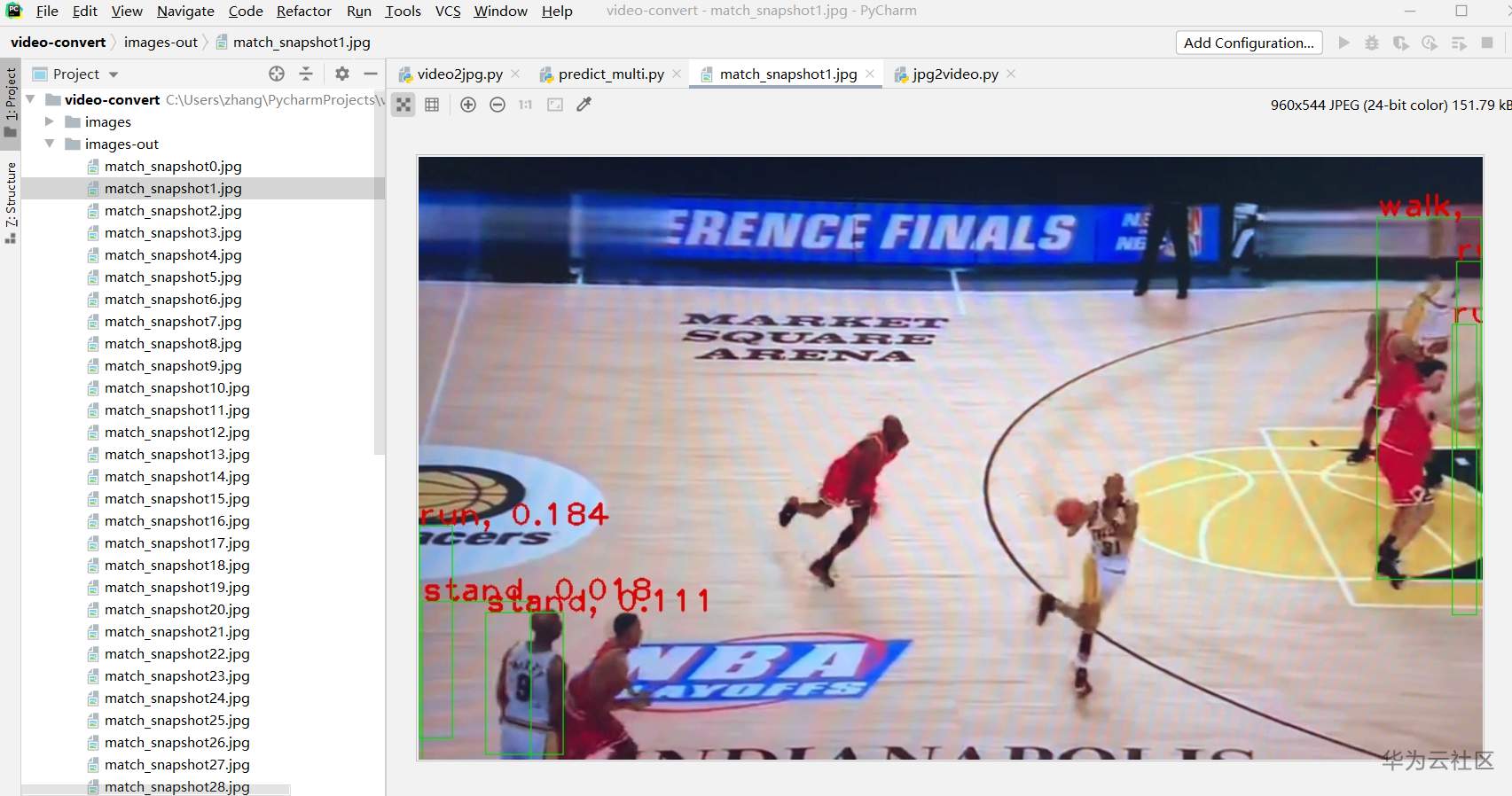Image resolution: width=1512 pixels, height=796 pixels.
Task: Click the basketball image preview
Action: point(950,457)
